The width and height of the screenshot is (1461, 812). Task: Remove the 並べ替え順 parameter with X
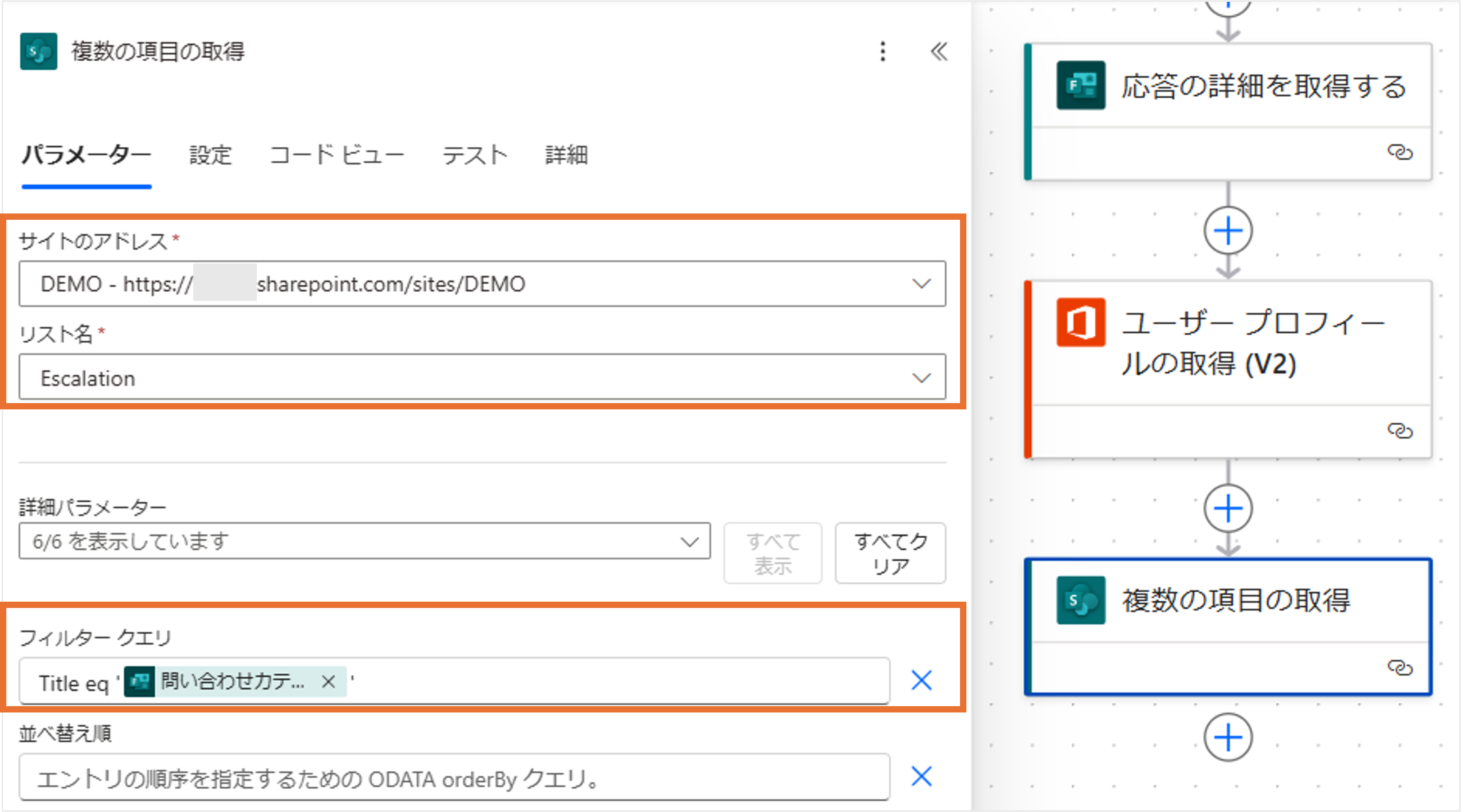[x=921, y=776]
